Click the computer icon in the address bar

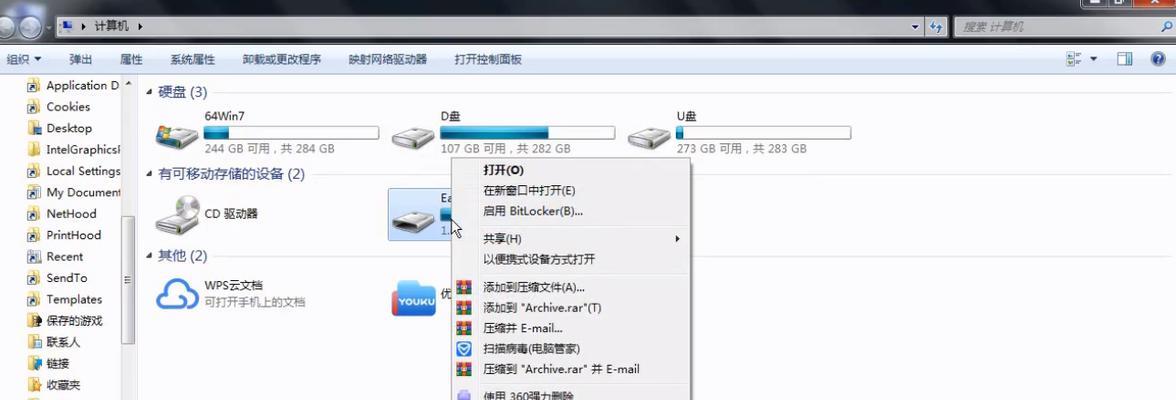67,26
